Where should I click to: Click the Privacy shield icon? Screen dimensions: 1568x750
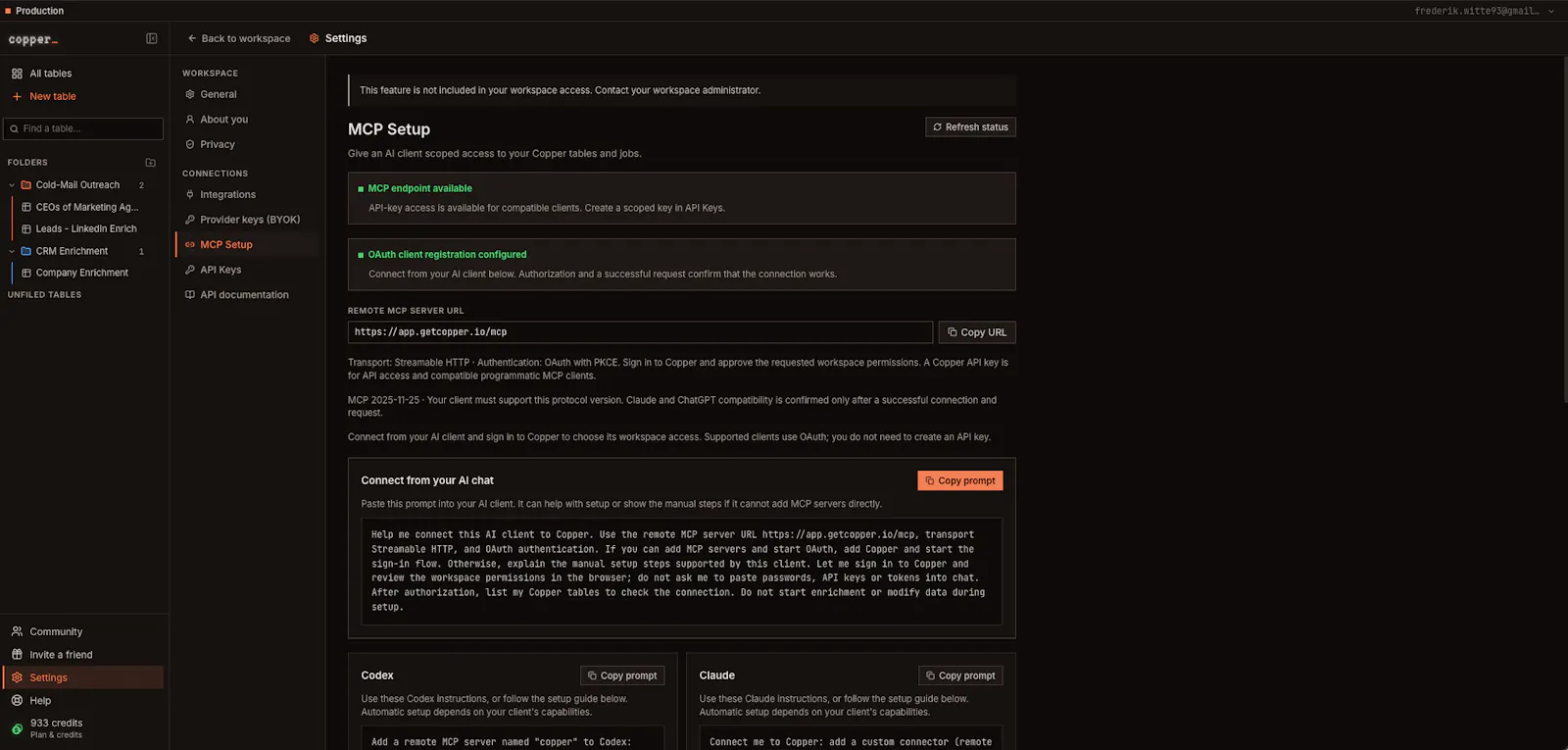click(190, 144)
